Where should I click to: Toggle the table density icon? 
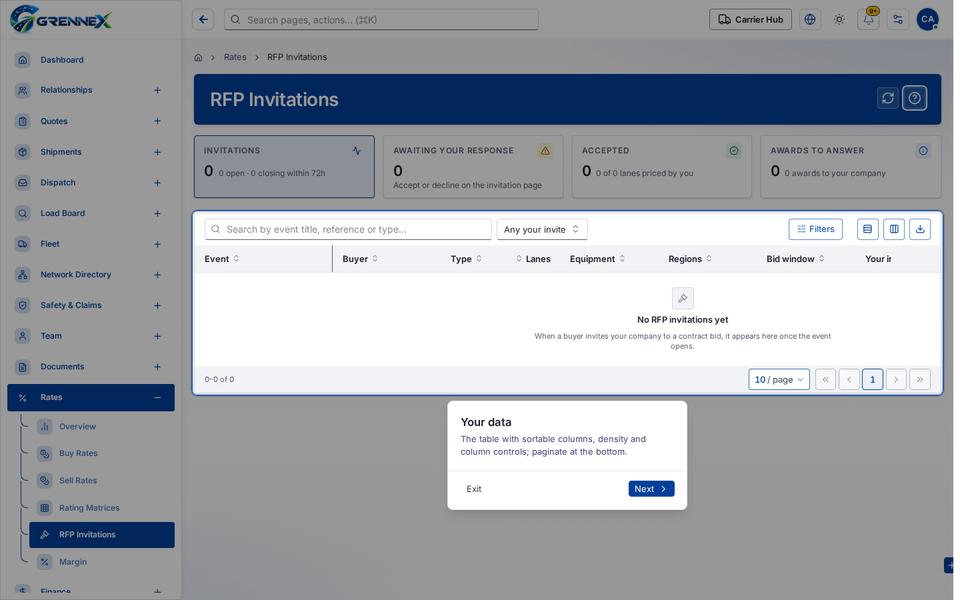pyautogui.click(x=868, y=229)
